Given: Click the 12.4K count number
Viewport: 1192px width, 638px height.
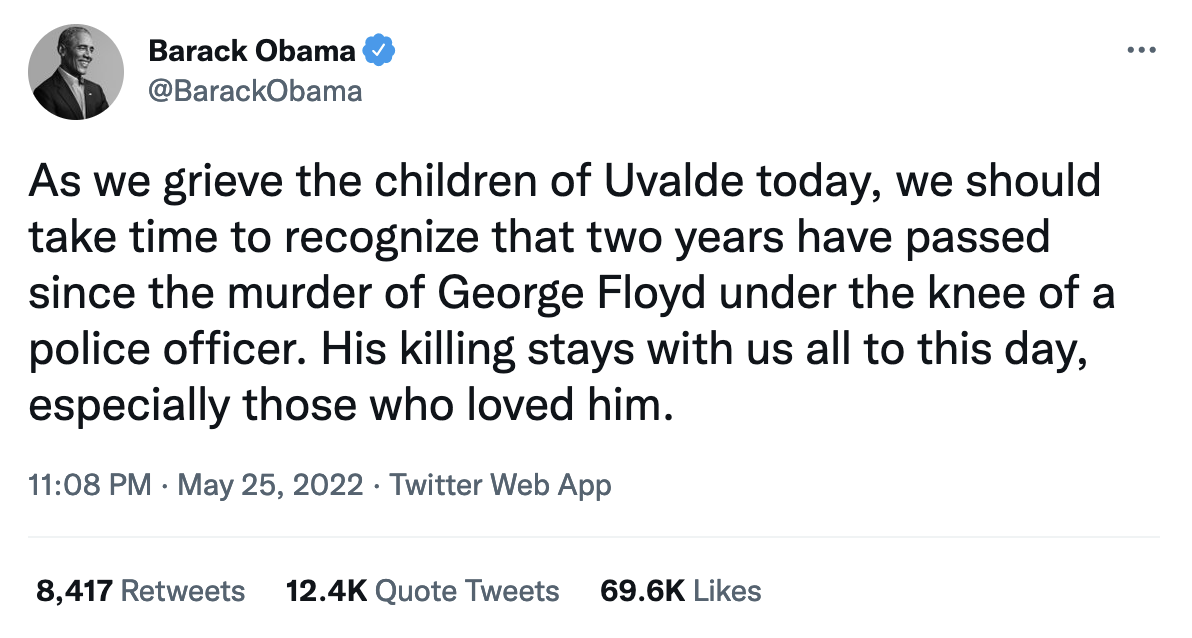Looking at the screenshot, I should point(327,591).
